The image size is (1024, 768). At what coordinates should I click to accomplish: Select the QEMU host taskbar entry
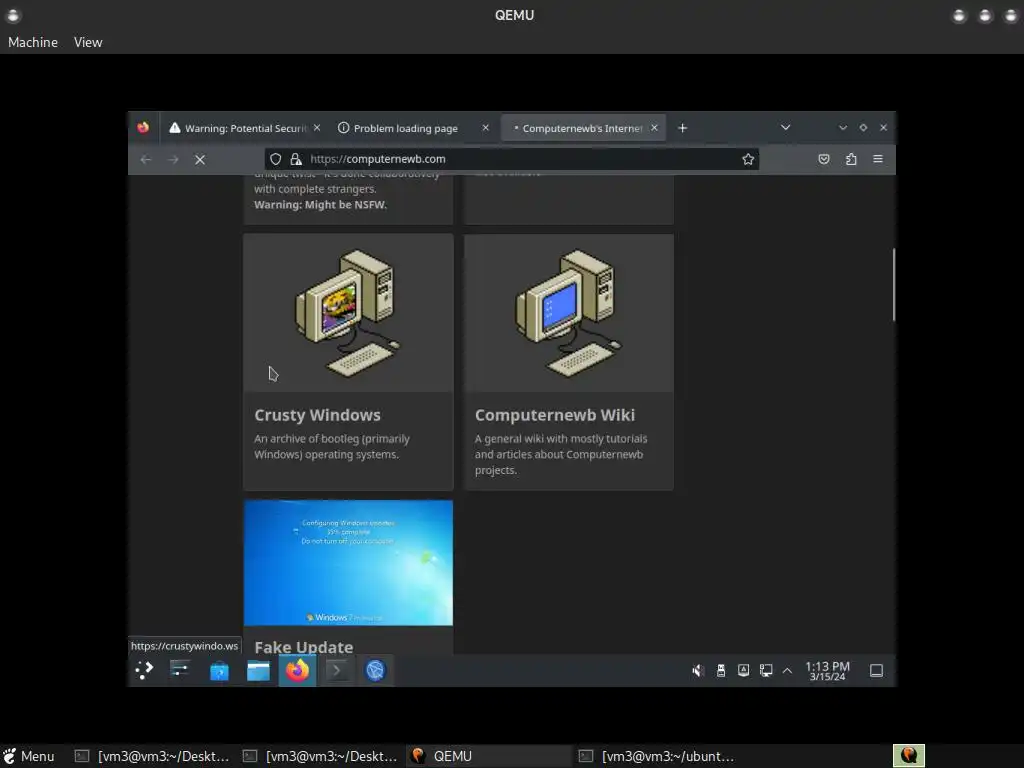click(x=488, y=756)
